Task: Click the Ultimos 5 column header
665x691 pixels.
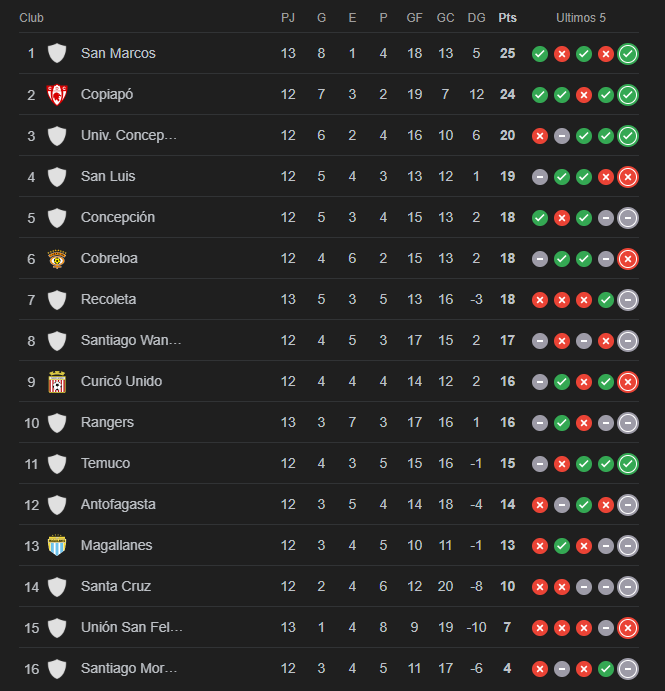Action: click(x=581, y=18)
